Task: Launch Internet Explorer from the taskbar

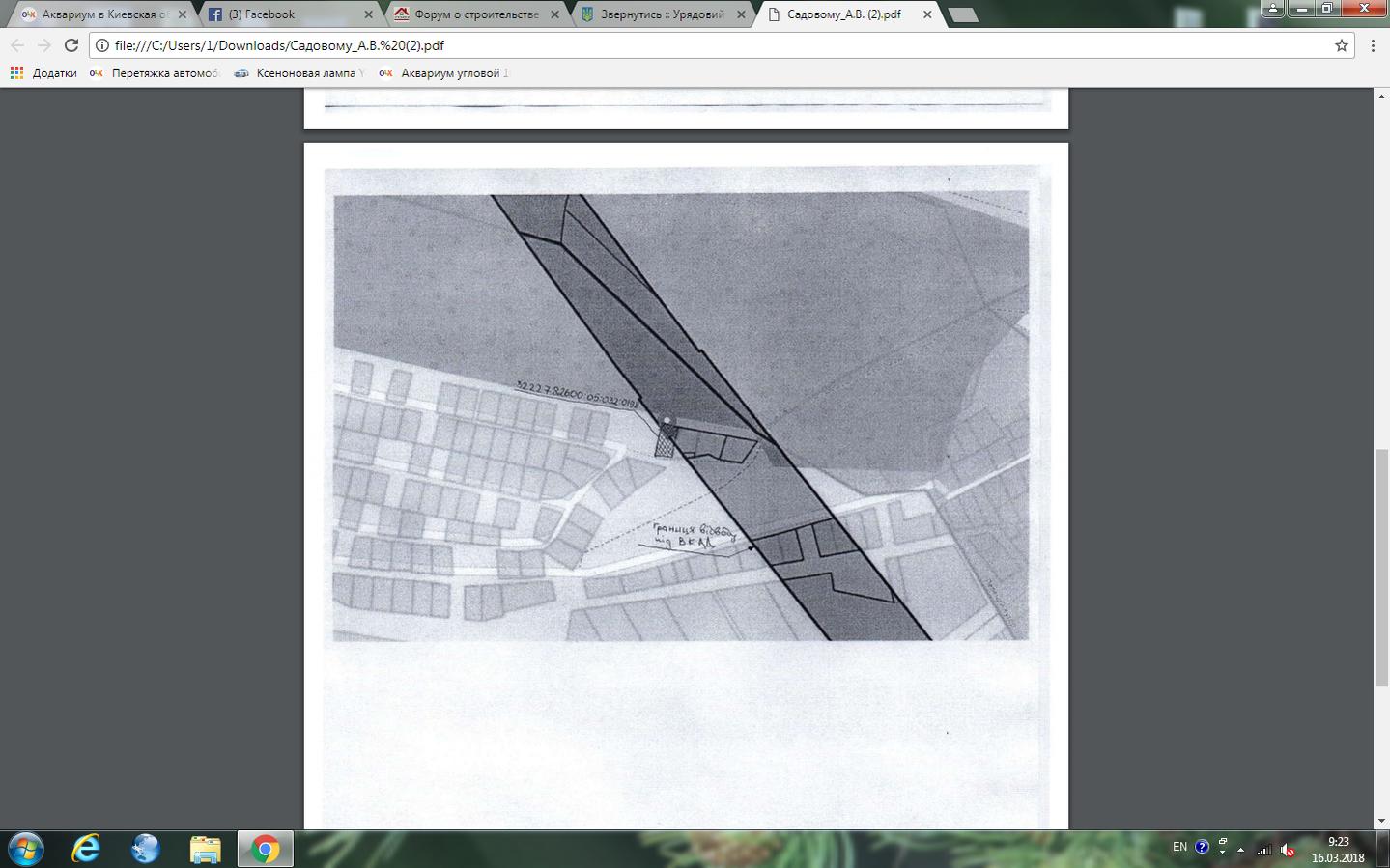Action: [x=86, y=849]
